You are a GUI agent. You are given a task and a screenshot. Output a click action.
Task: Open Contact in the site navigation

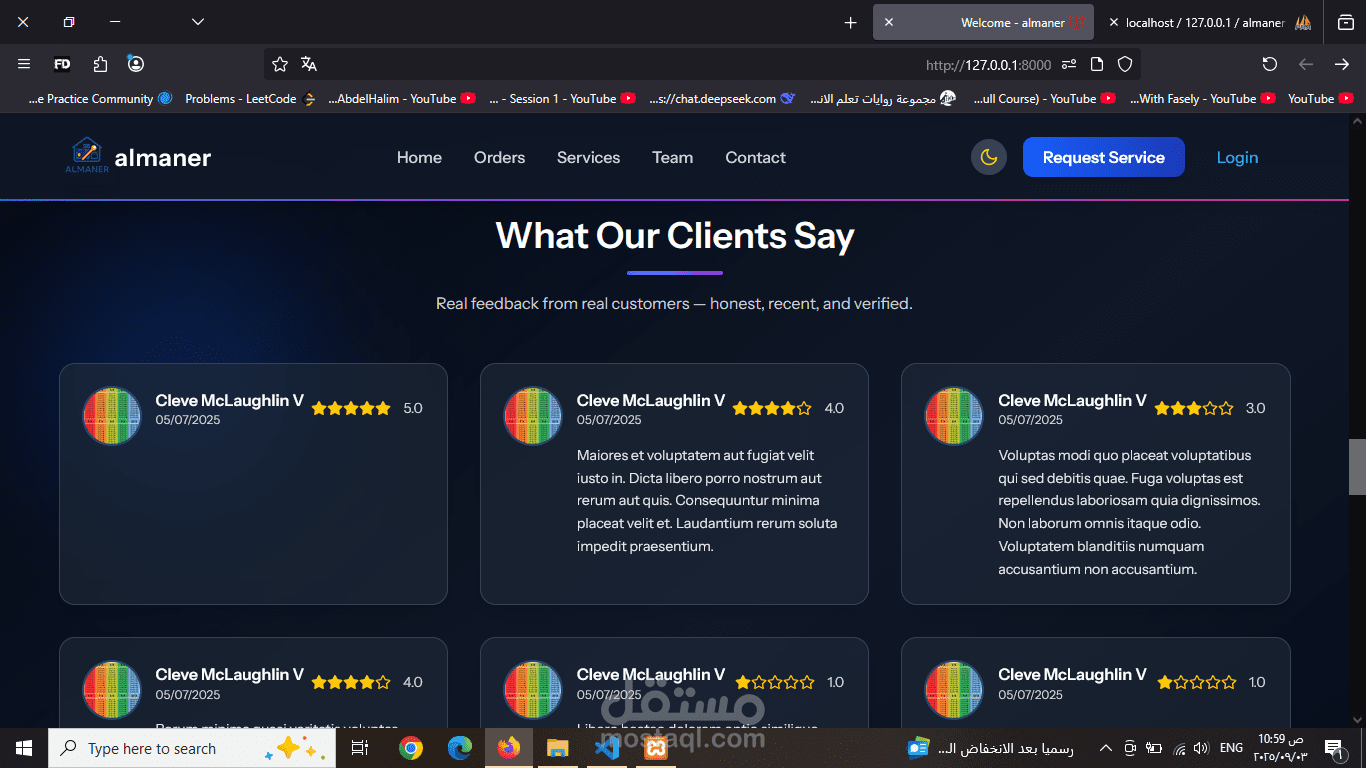click(755, 158)
